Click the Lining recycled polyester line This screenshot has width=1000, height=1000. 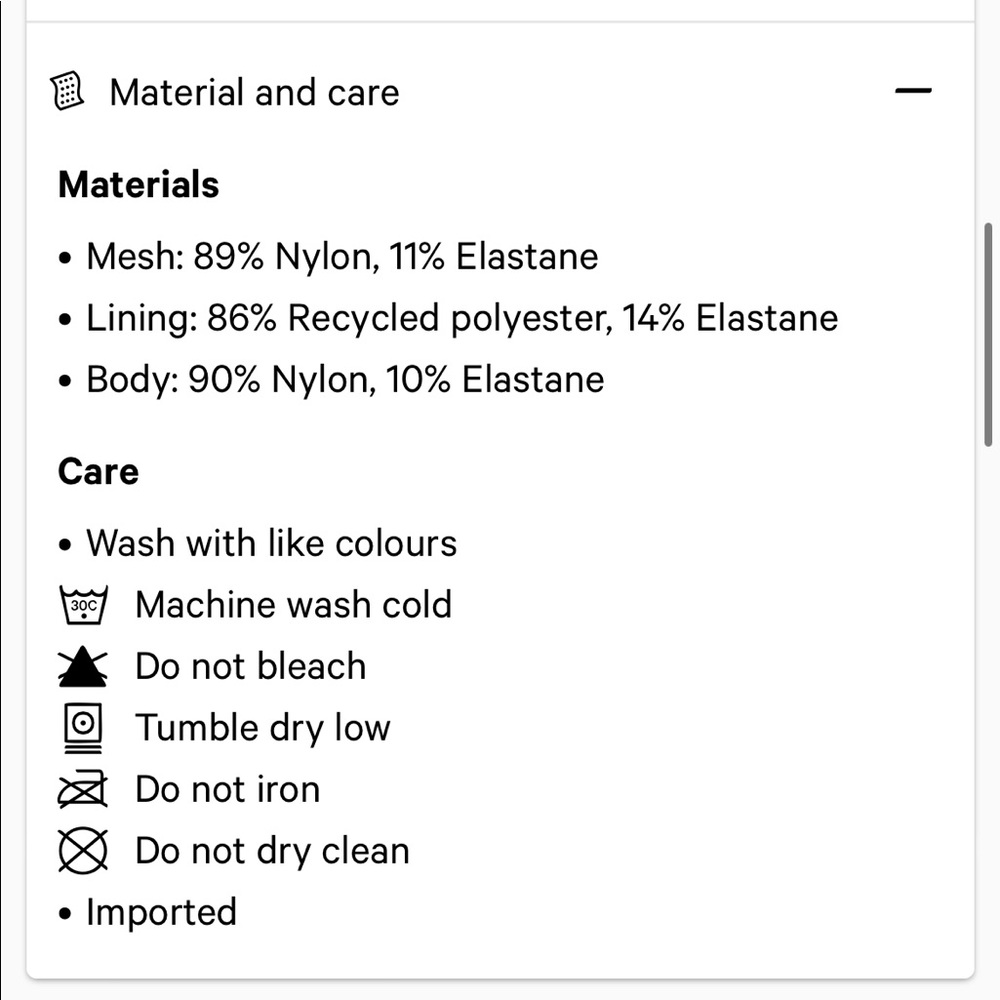click(462, 319)
